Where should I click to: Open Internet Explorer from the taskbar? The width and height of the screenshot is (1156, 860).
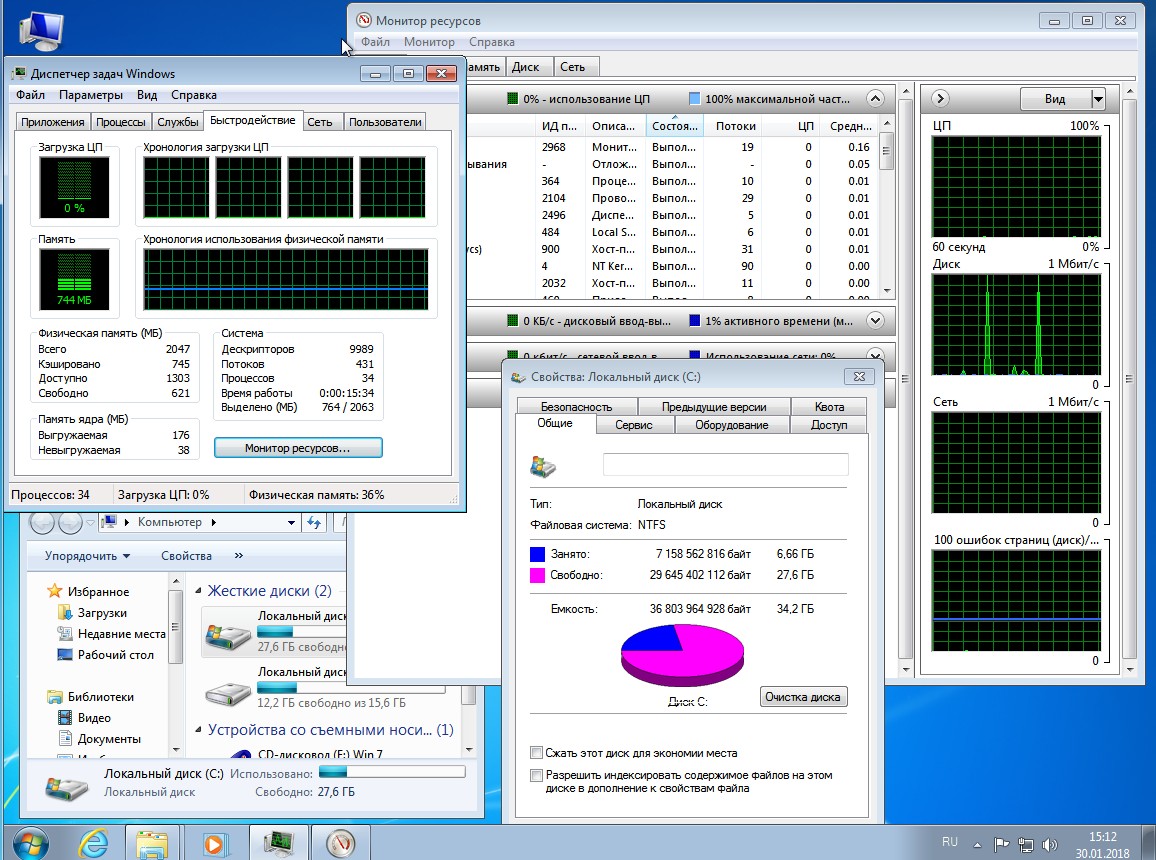[92, 843]
